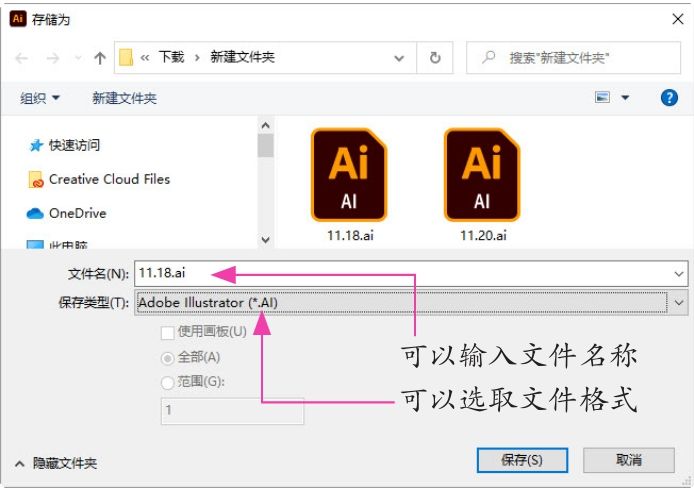Screen dimensions: 694x492
Task: Click the Creative Cloud Files folder icon
Action: [x=36, y=180]
